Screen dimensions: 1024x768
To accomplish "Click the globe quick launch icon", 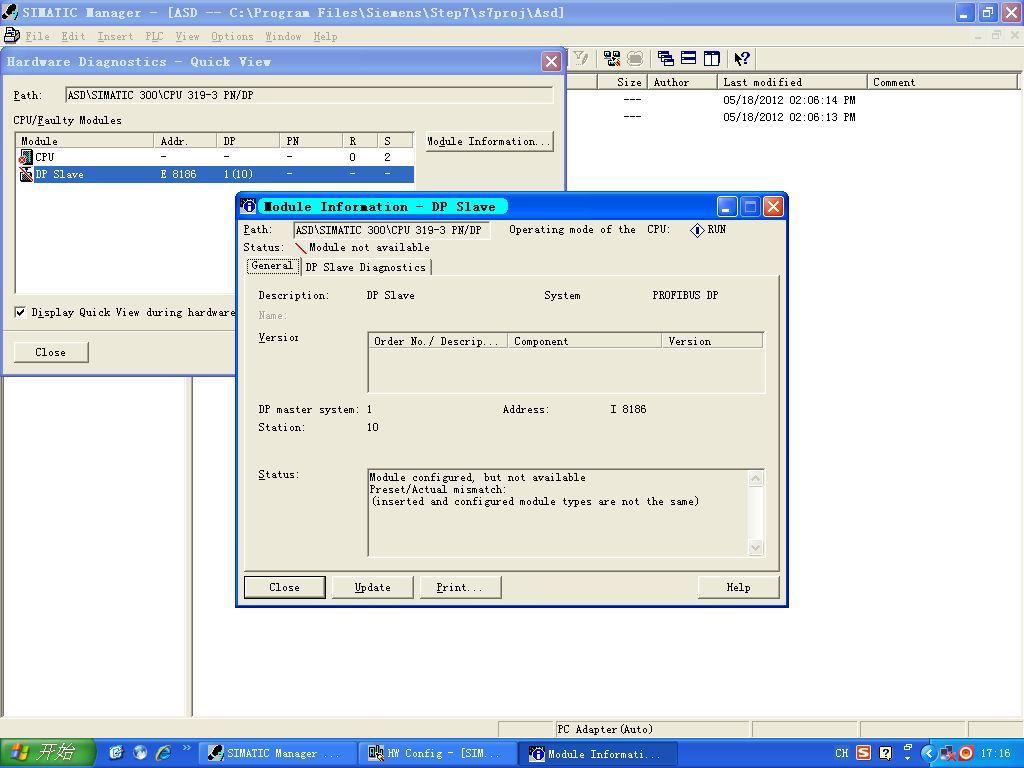I will (140, 753).
